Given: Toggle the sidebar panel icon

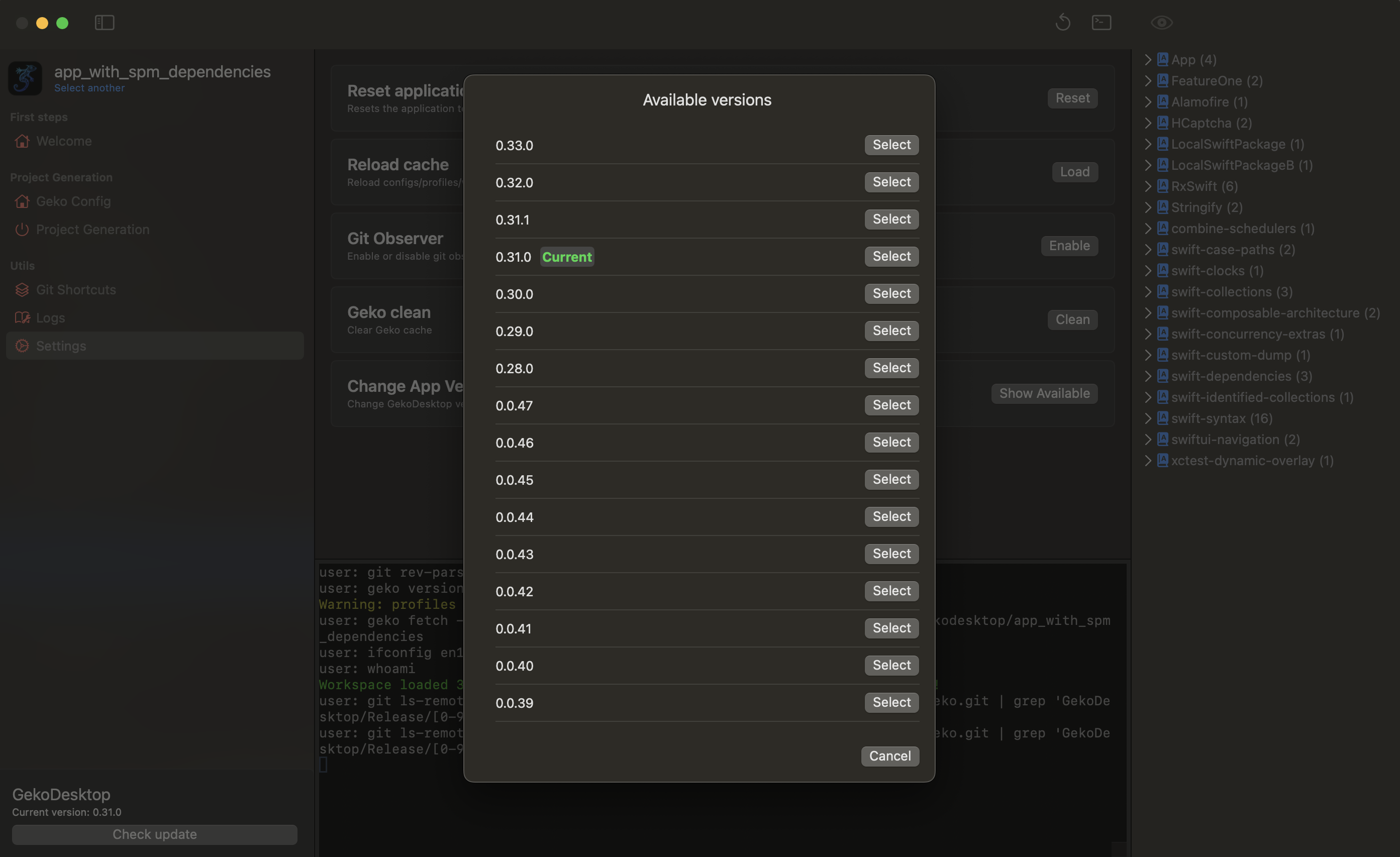Looking at the screenshot, I should [x=105, y=23].
